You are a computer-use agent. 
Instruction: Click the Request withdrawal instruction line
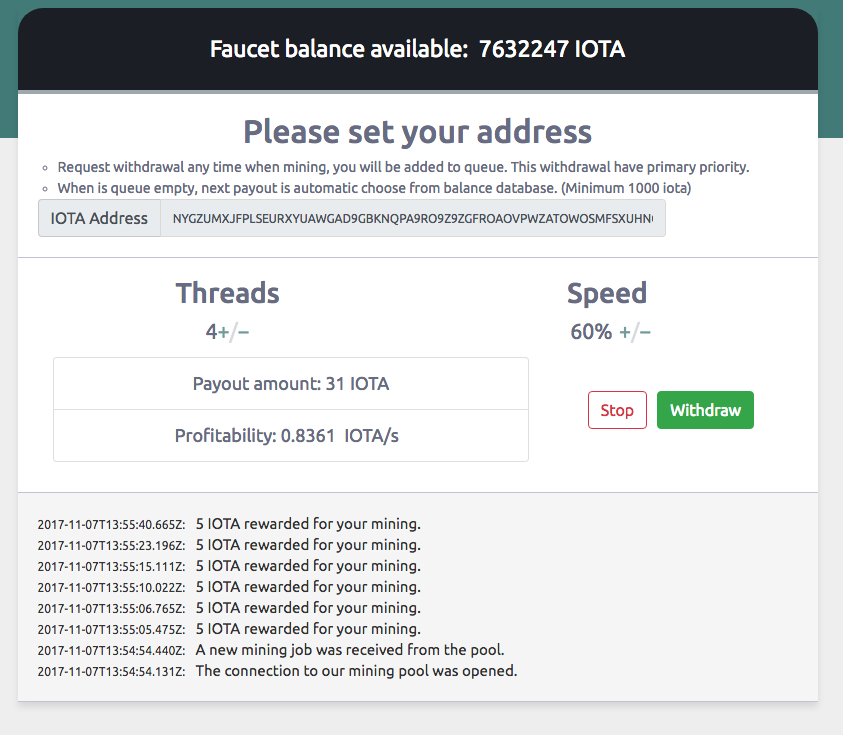click(403, 167)
